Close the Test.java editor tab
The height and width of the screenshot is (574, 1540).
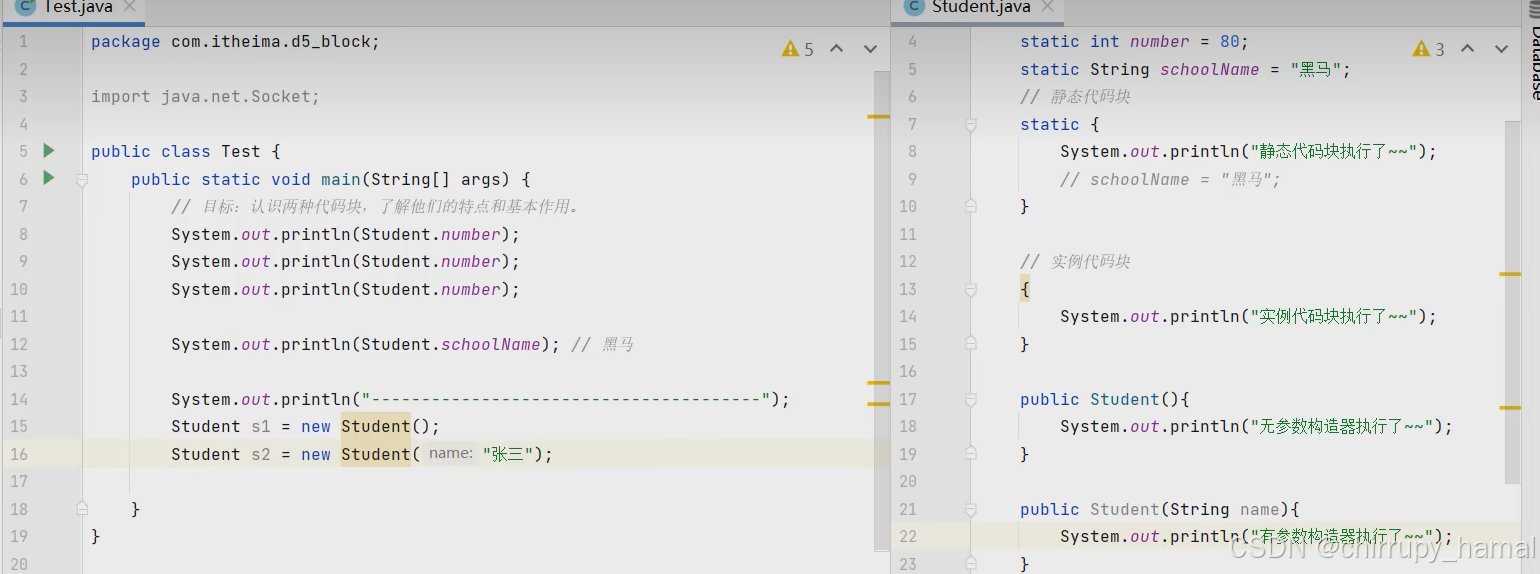click(130, 7)
